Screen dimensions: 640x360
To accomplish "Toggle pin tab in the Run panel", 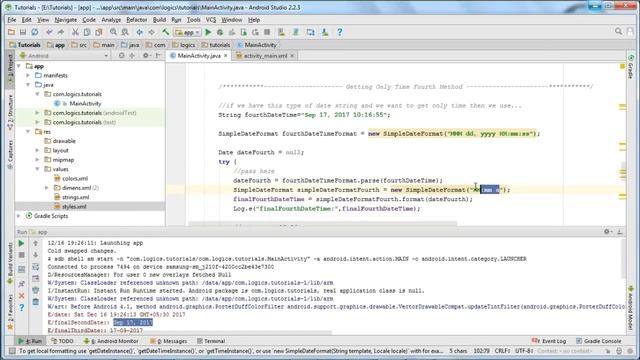I will pos(22,284).
